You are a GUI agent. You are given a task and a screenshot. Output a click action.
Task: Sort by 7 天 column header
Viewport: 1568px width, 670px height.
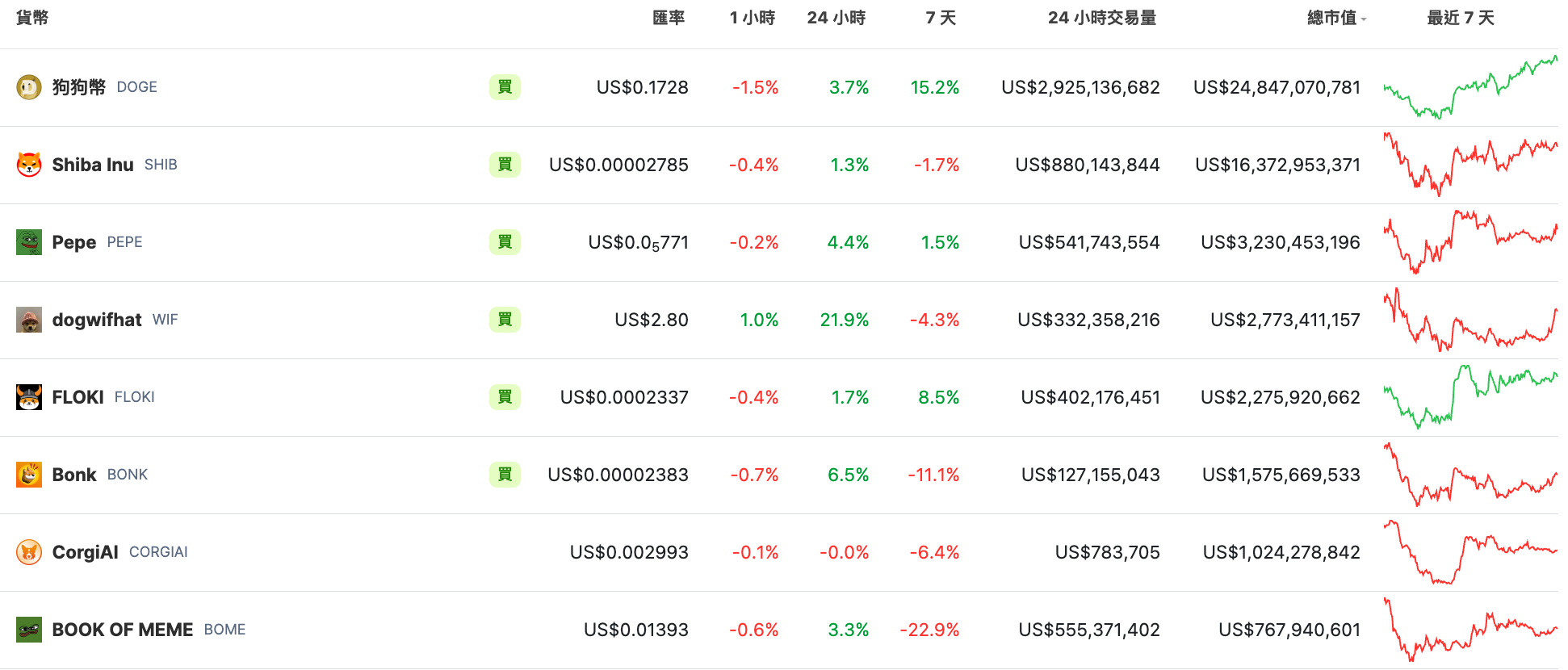click(x=941, y=18)
